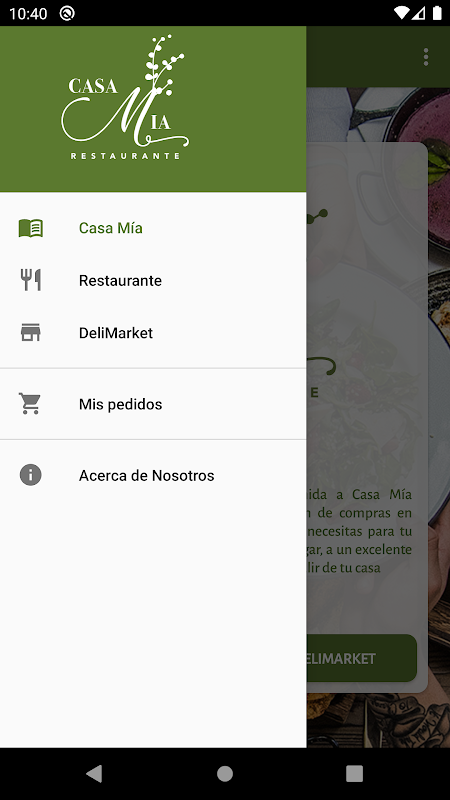The image size is (450, 800).
Task: Tap the open book icon beside Casa Mía
Action: 31,228
